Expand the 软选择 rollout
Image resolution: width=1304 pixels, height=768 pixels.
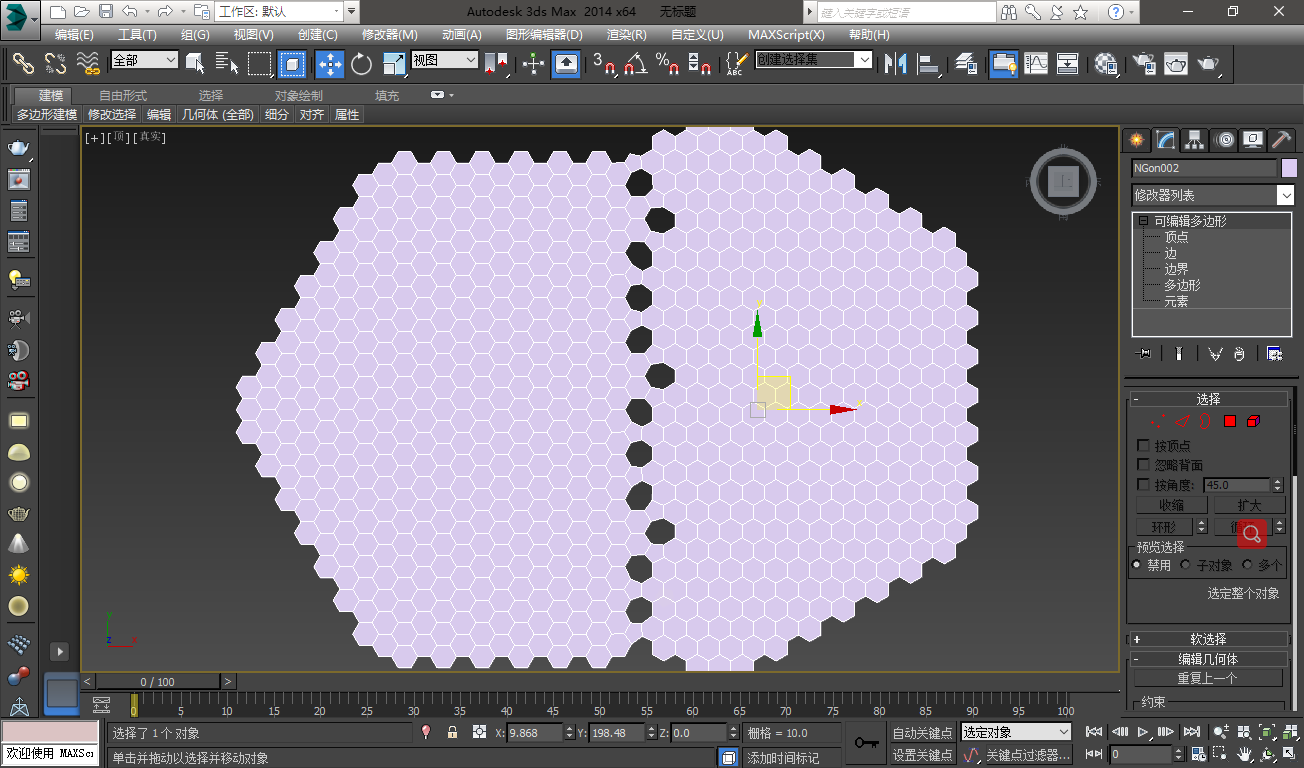(1208, 639)
